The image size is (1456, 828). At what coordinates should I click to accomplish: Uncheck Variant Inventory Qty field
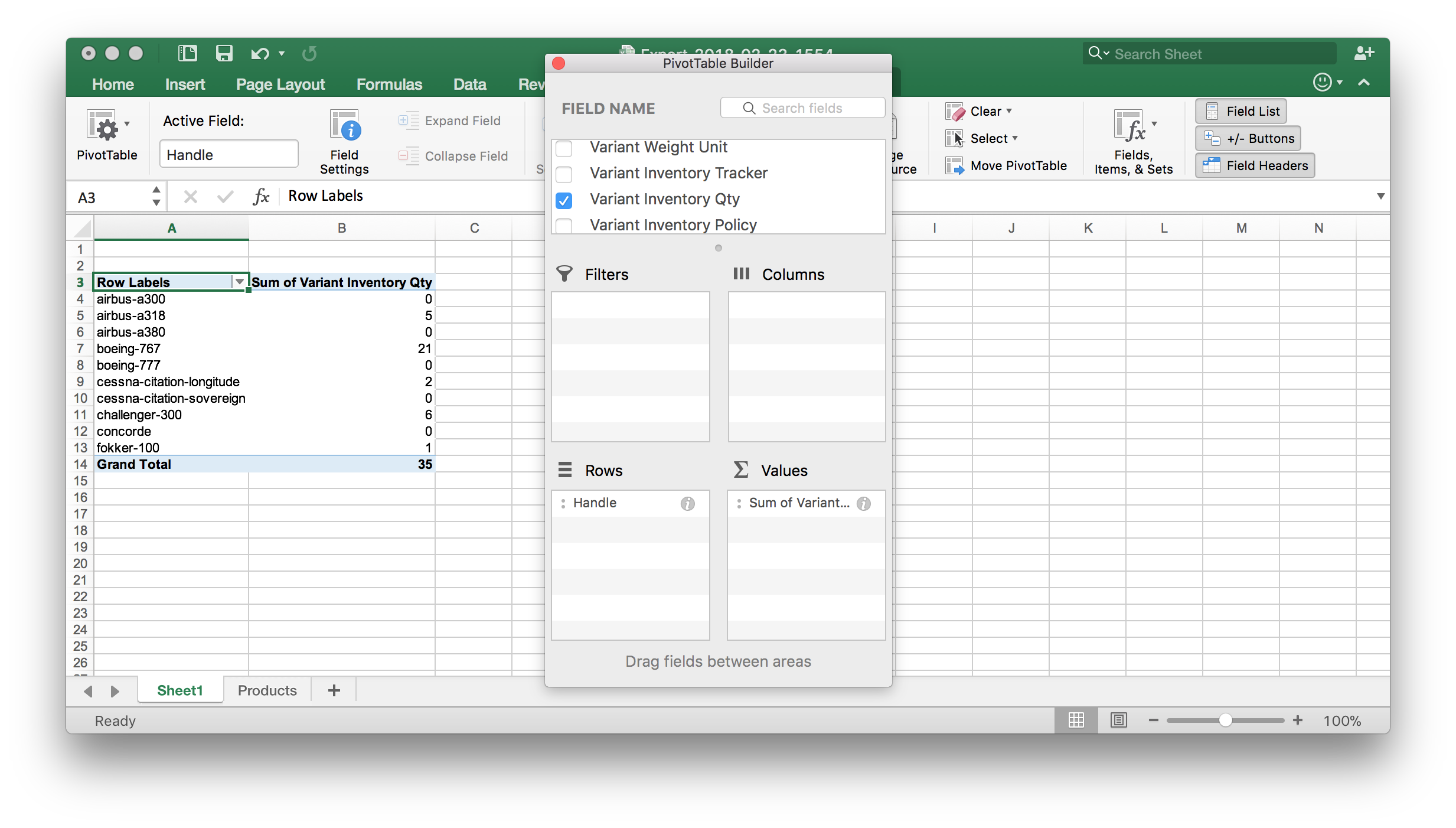pyautogui.click(x=564, y=200)
